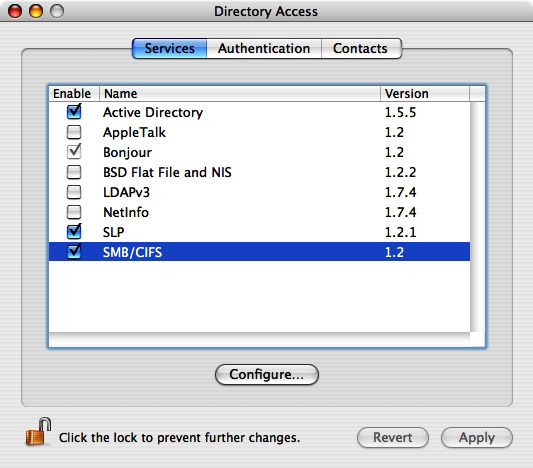Screen dimensions: 533x468
Task: Click the Enable column header
Action: point(74,93)
